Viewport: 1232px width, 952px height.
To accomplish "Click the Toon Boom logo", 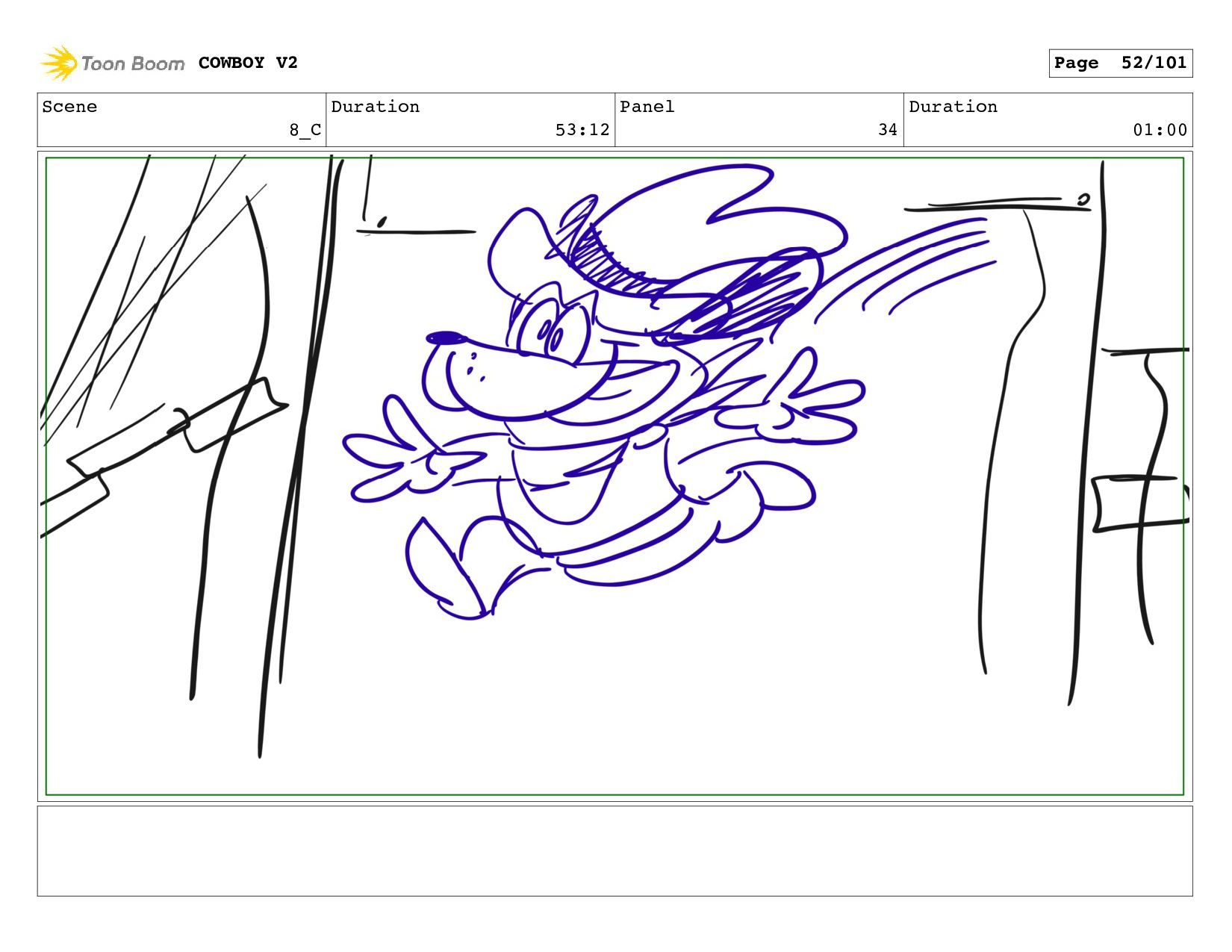I will click(x=112, y=63).
